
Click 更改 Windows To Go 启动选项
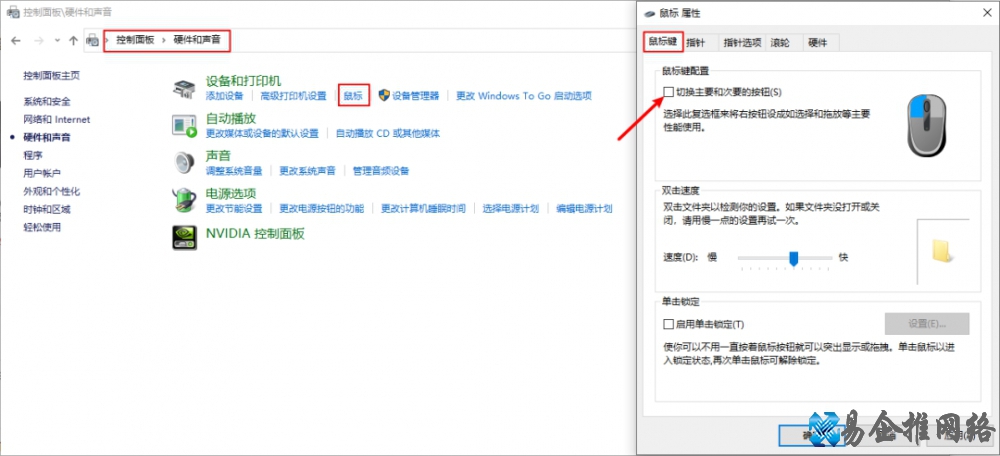click(x=524, y=96)
